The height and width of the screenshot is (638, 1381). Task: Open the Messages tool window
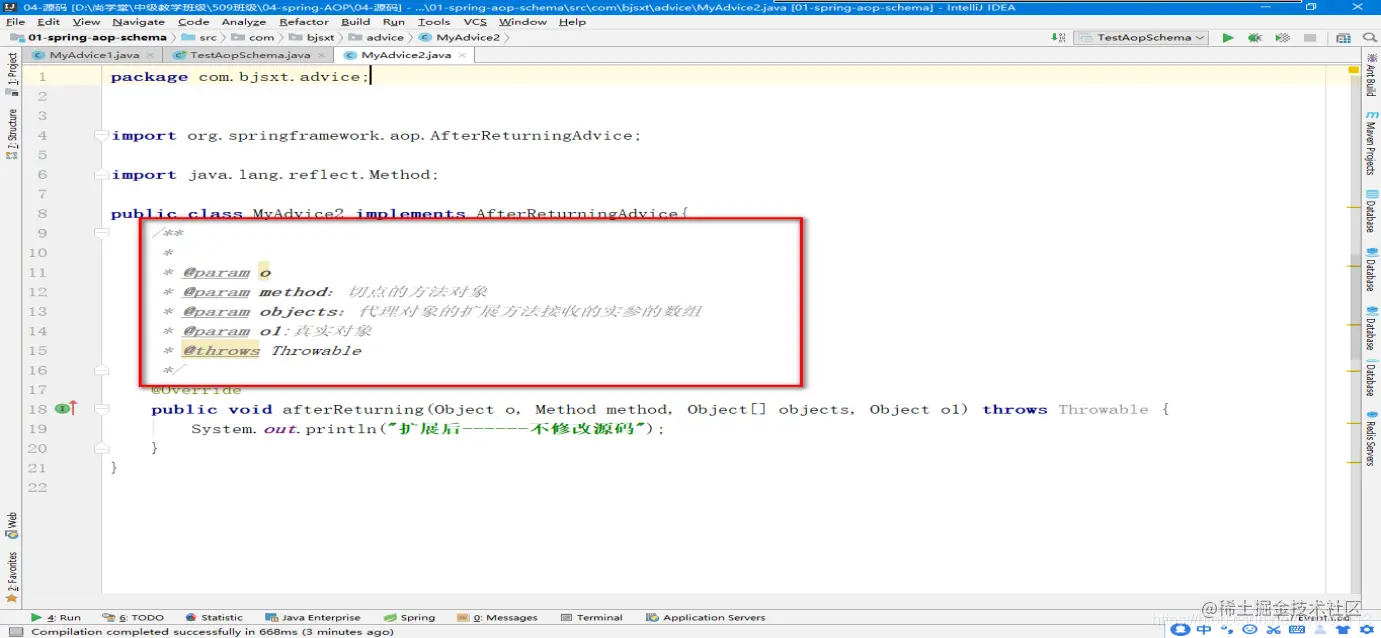point(498,617)
